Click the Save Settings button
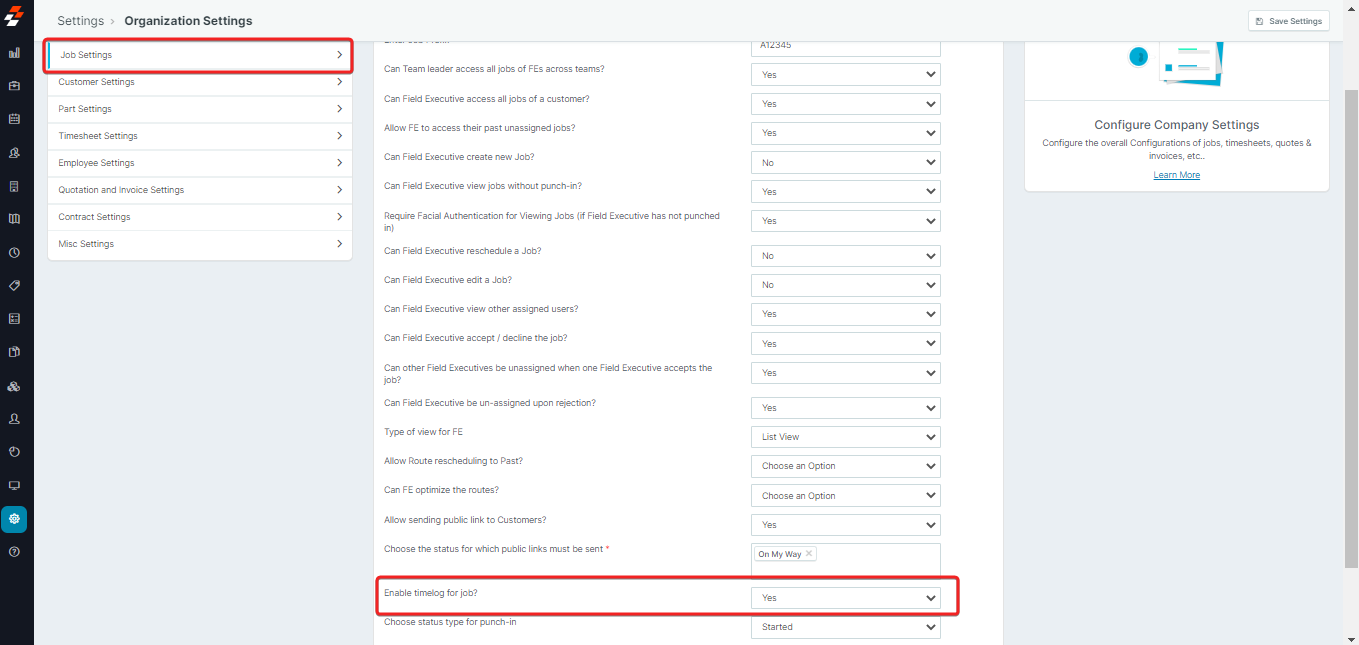The width and height of the screenshot is (1359, 645). click(x=1288, y=21)
